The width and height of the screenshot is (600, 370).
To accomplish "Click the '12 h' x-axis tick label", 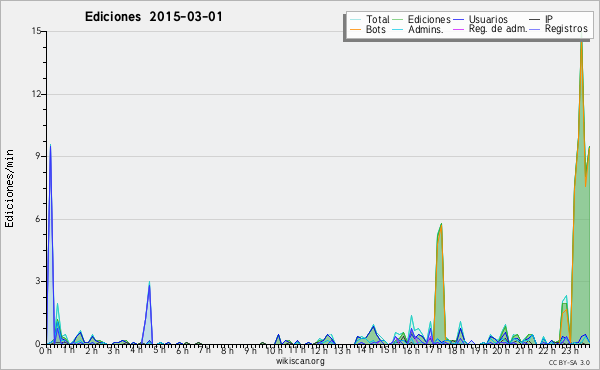I will tap(319, 350).
